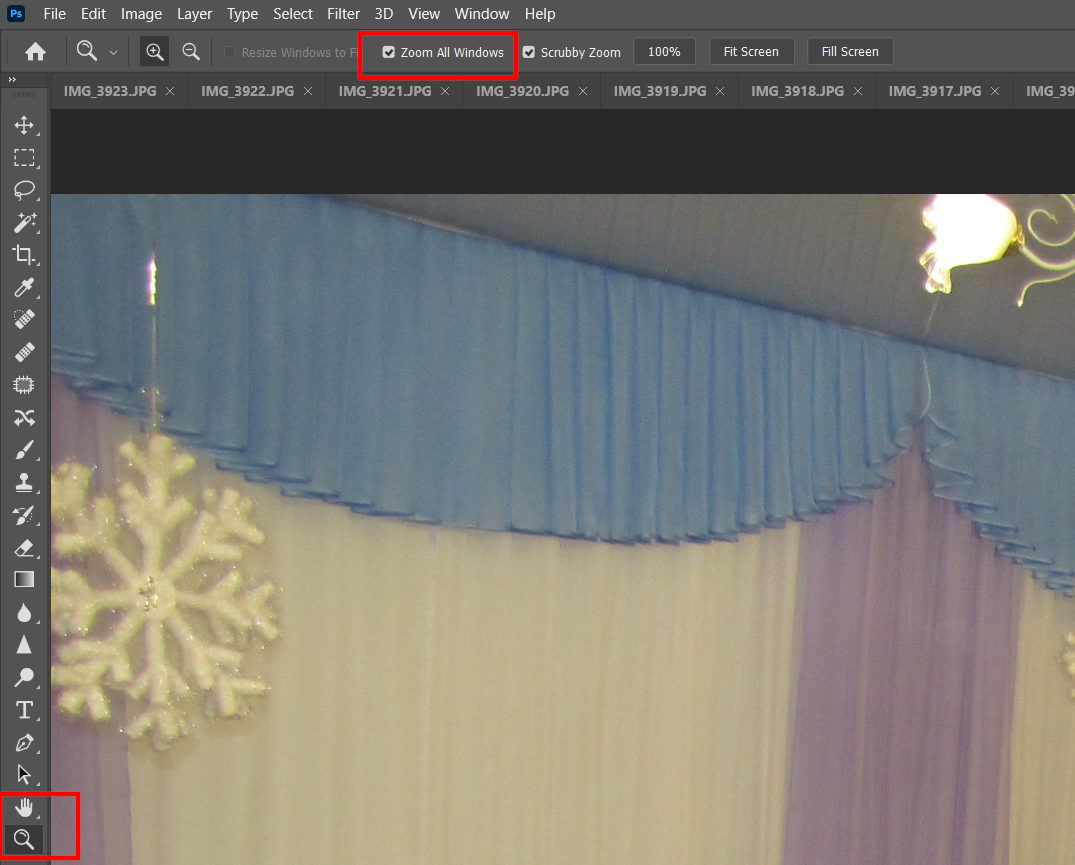This screenshot has height=865, width=1075.
Task: Select the Crop tool
Action: pos(24,255)
